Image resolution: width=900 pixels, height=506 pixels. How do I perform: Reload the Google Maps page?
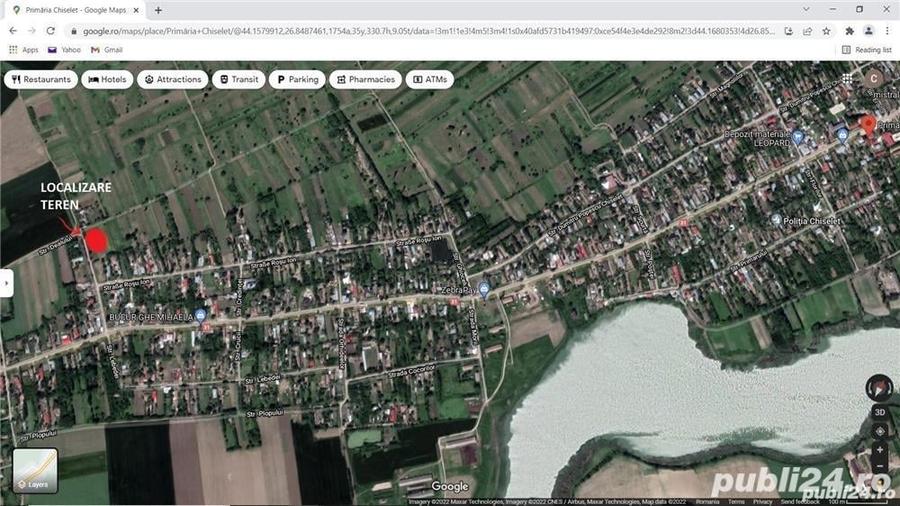click(x=51, y=31)
